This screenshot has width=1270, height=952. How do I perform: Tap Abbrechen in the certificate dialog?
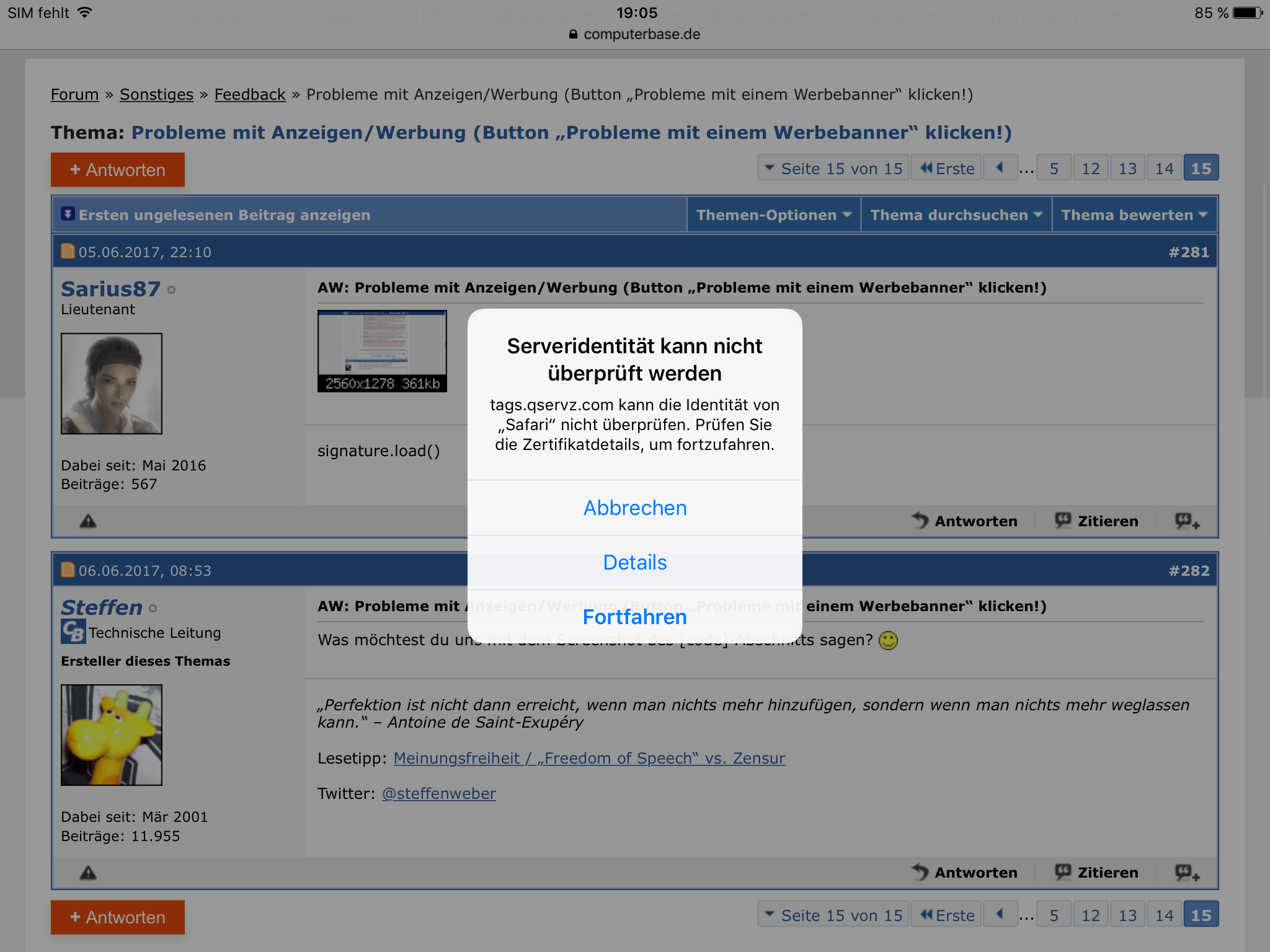[x=634, y=508]
